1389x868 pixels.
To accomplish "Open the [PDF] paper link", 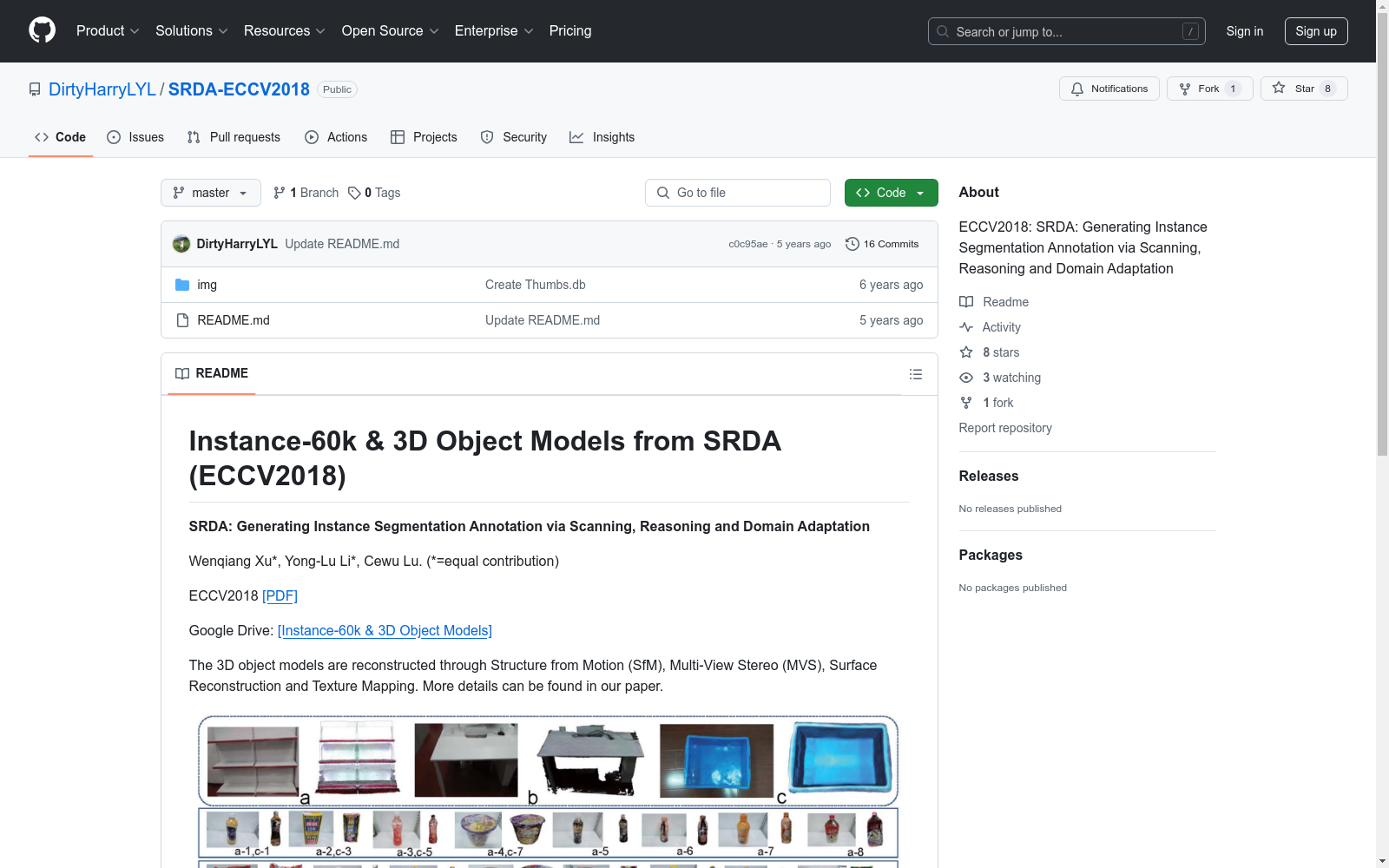I will coord(280,595).
